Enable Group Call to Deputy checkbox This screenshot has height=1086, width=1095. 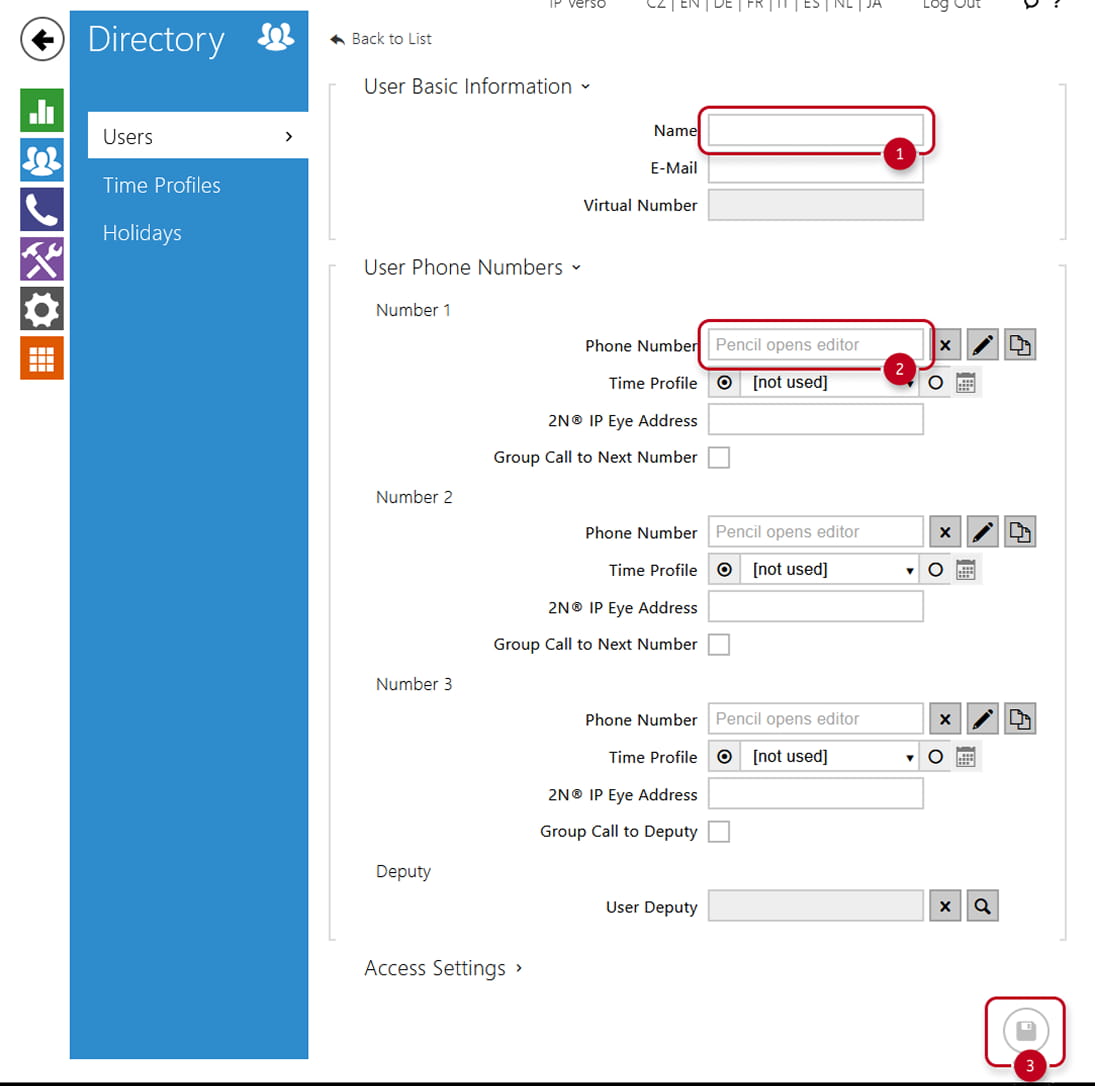(719, 832)
